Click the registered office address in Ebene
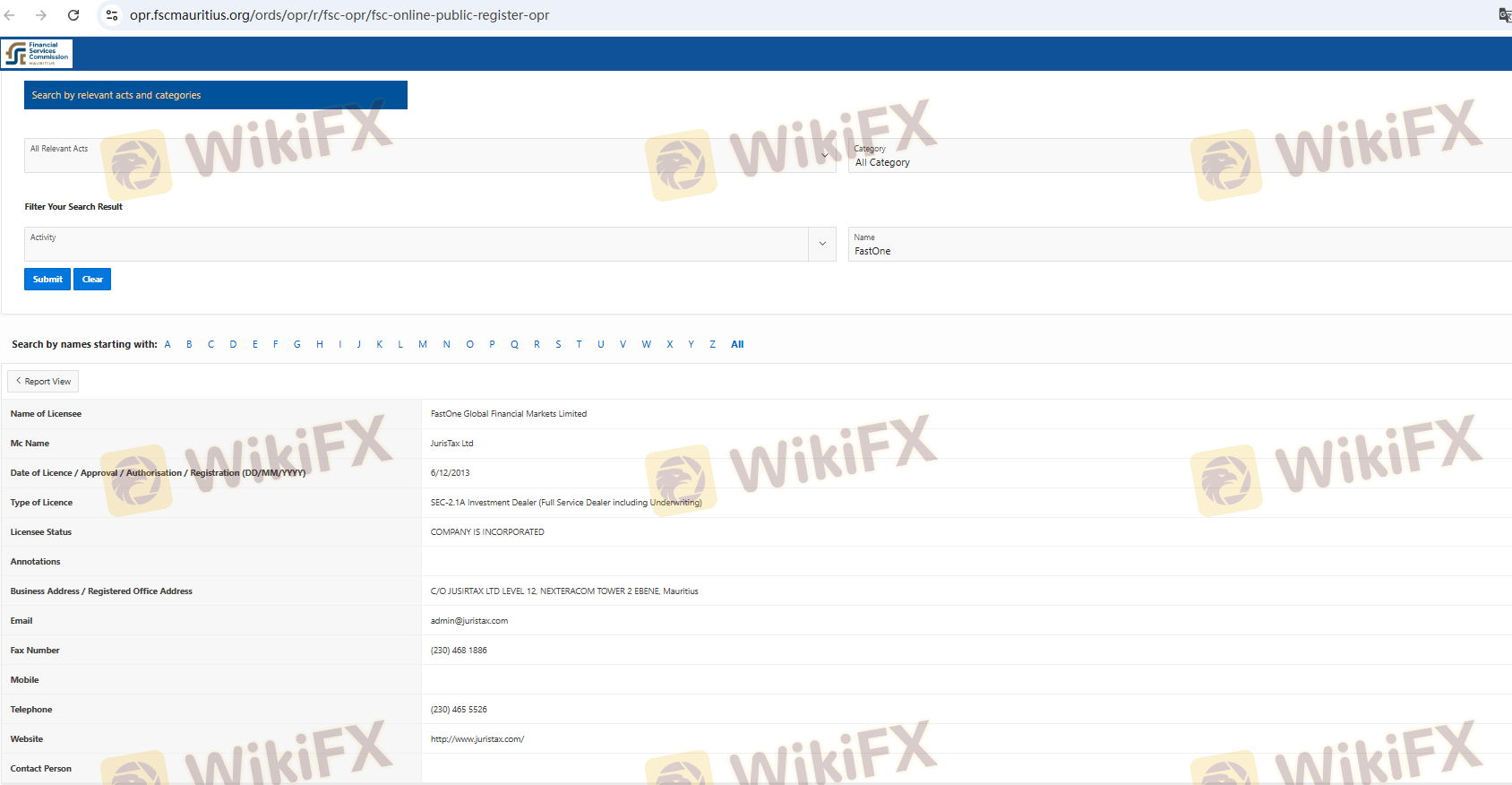 point(564,591)
